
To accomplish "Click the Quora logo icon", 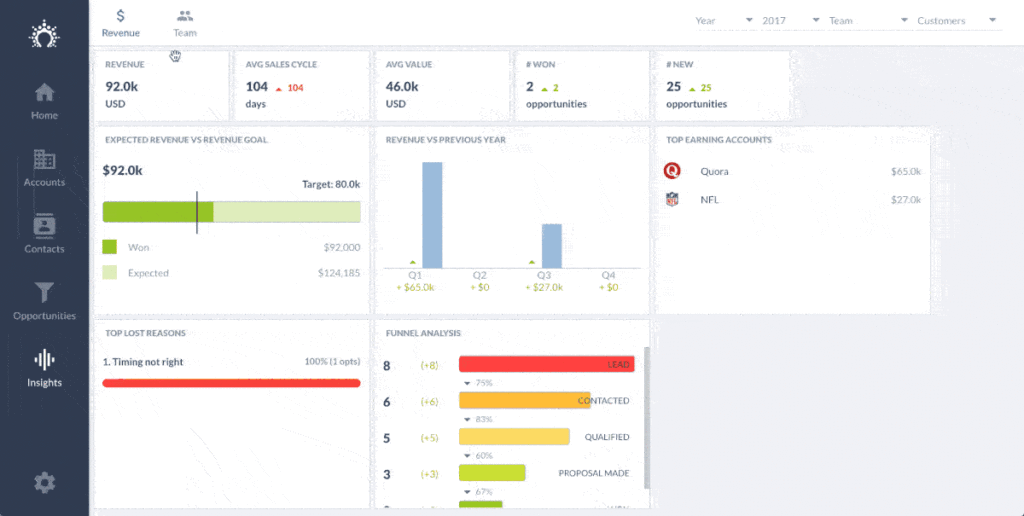I will 672,171.
